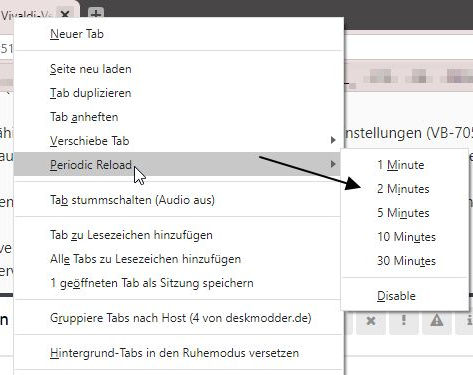Set reload interval to 1 Minute
This screenshot has height=375, width=473.
(x=404, y=165)
